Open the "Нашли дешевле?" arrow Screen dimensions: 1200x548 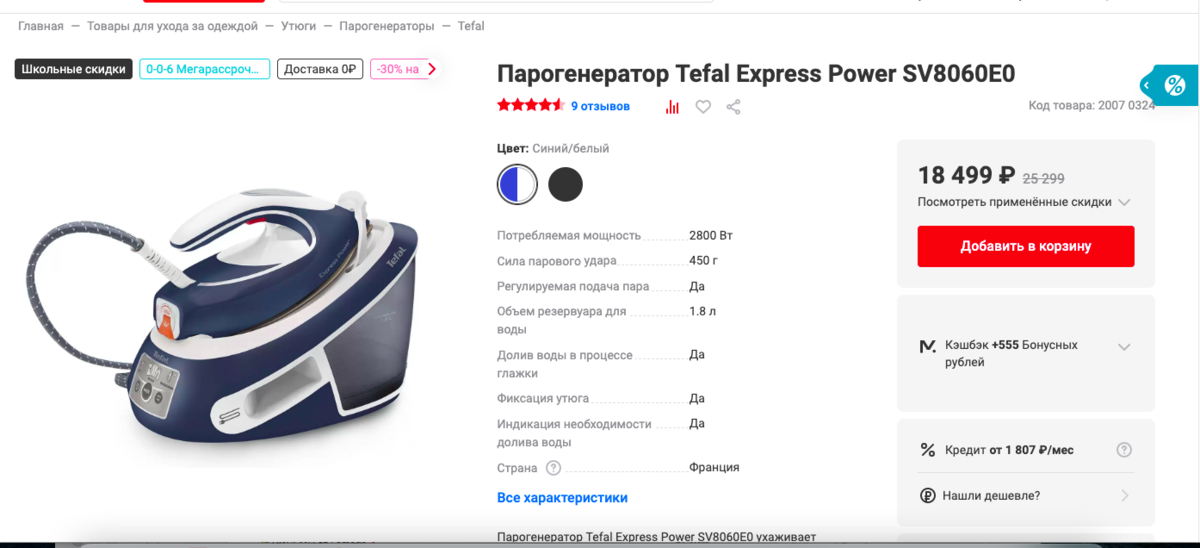coord(1124,495)
